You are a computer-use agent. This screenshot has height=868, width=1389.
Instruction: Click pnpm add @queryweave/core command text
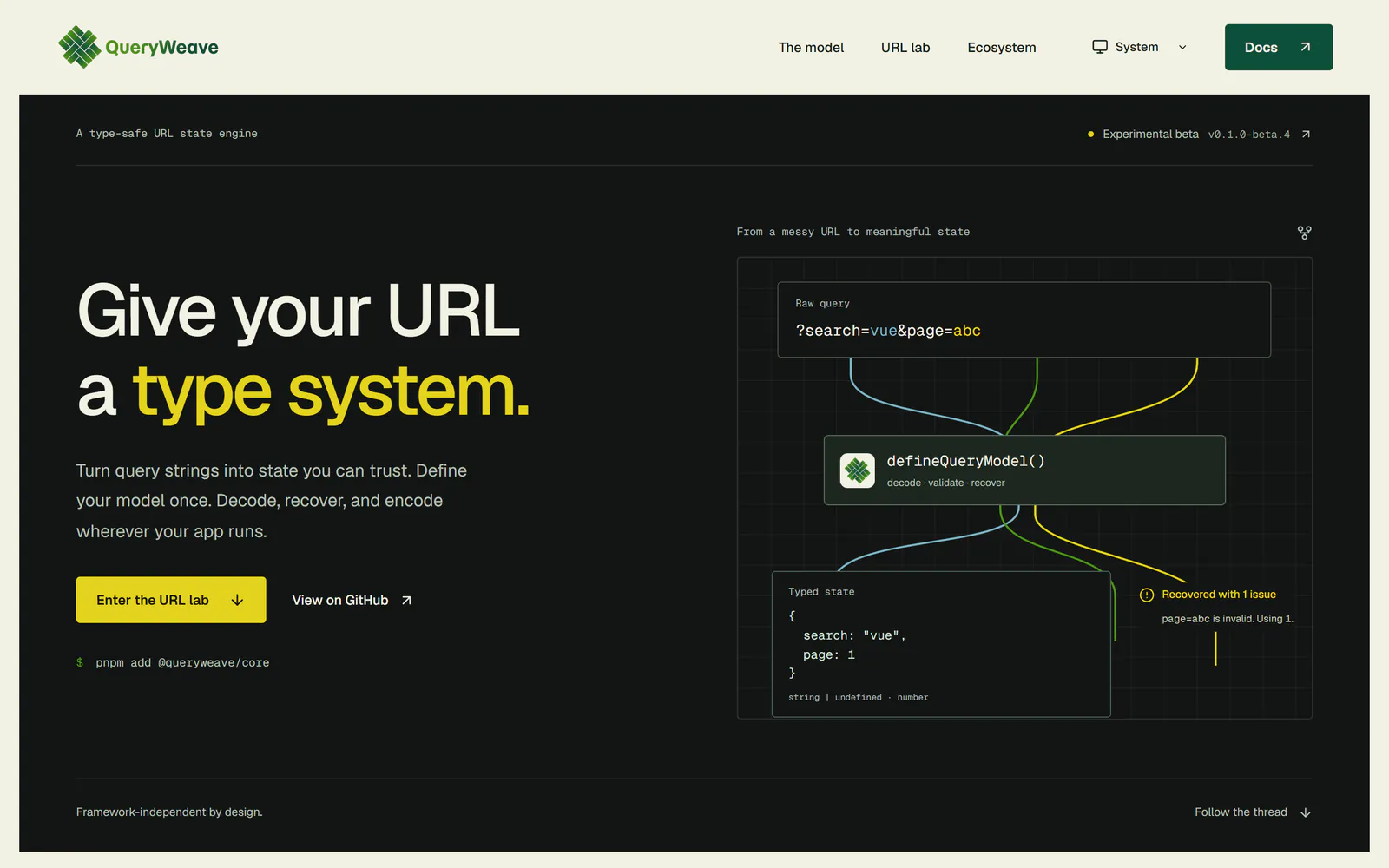click(x=182, y=663)
